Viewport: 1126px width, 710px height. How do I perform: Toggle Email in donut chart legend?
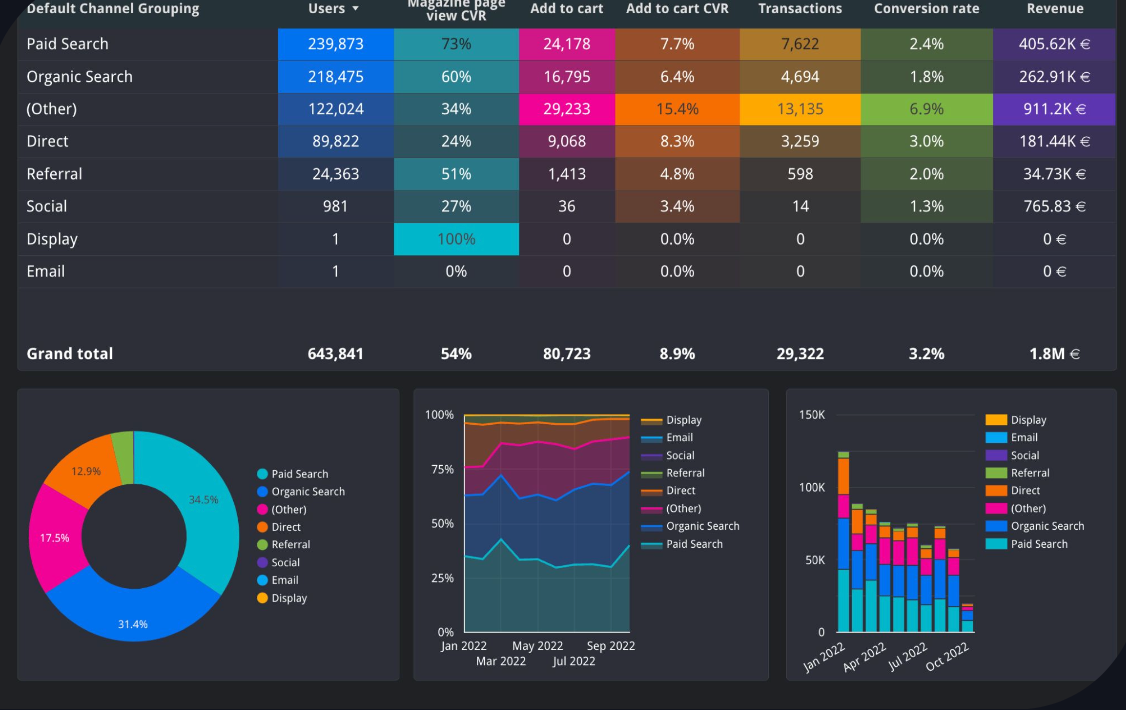tap(278, 580)
